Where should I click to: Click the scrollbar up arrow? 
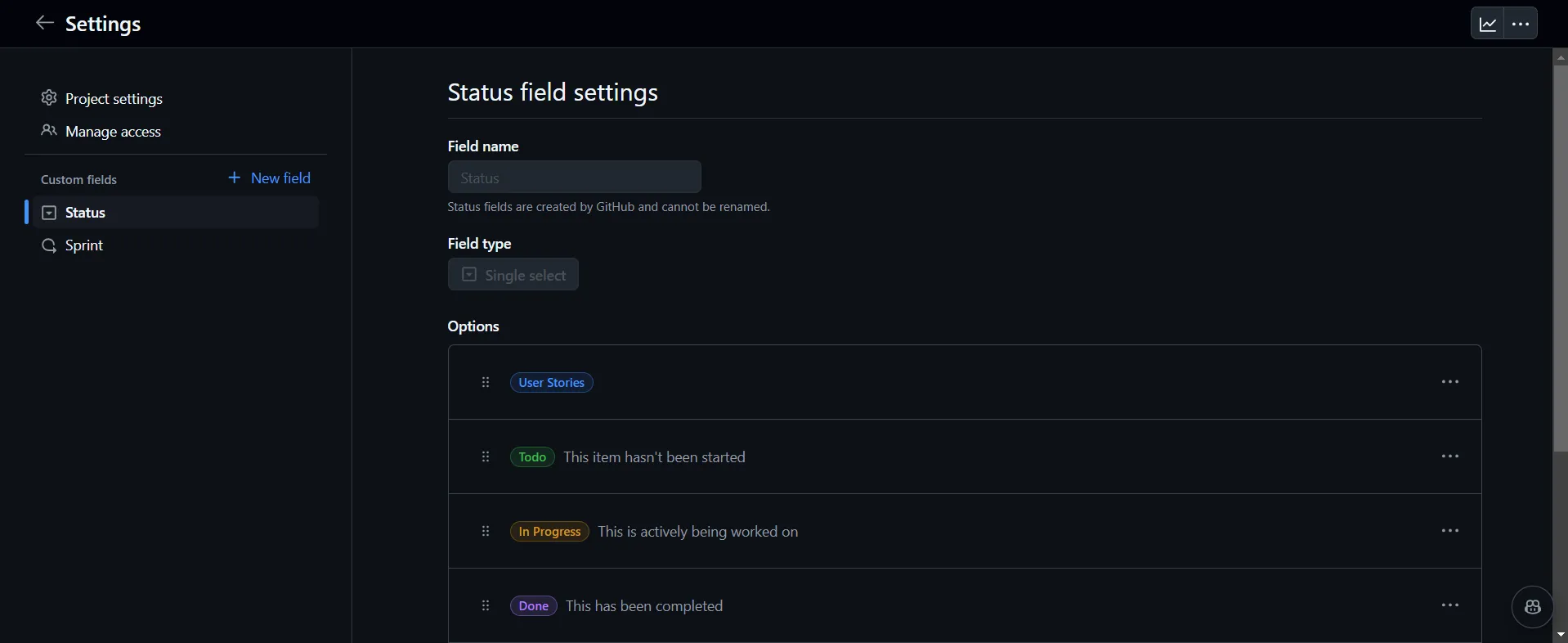pyautogui.click(x=1561, y=57)
